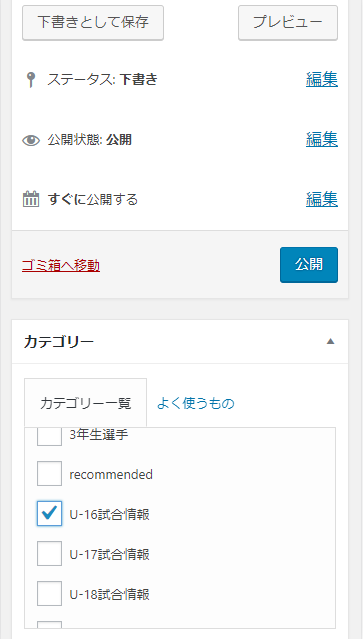The width and height of the screenshot is (363, 639).
Task: Click the status pin icon
Action: click(31, 80)
